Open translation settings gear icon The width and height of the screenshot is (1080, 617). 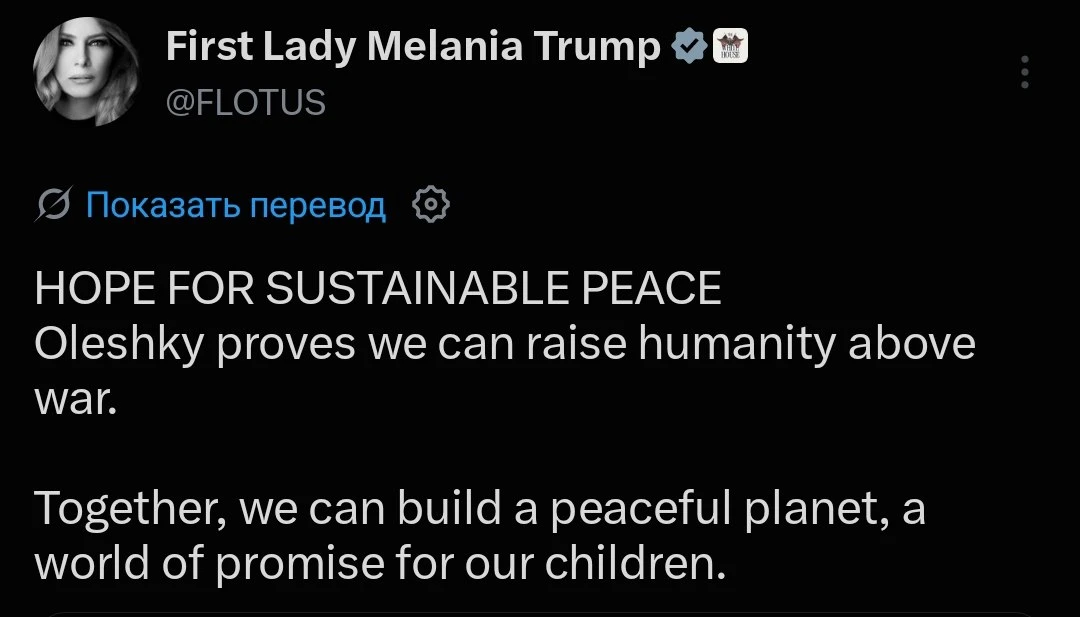pyautogui.click(x=430, y=205)
